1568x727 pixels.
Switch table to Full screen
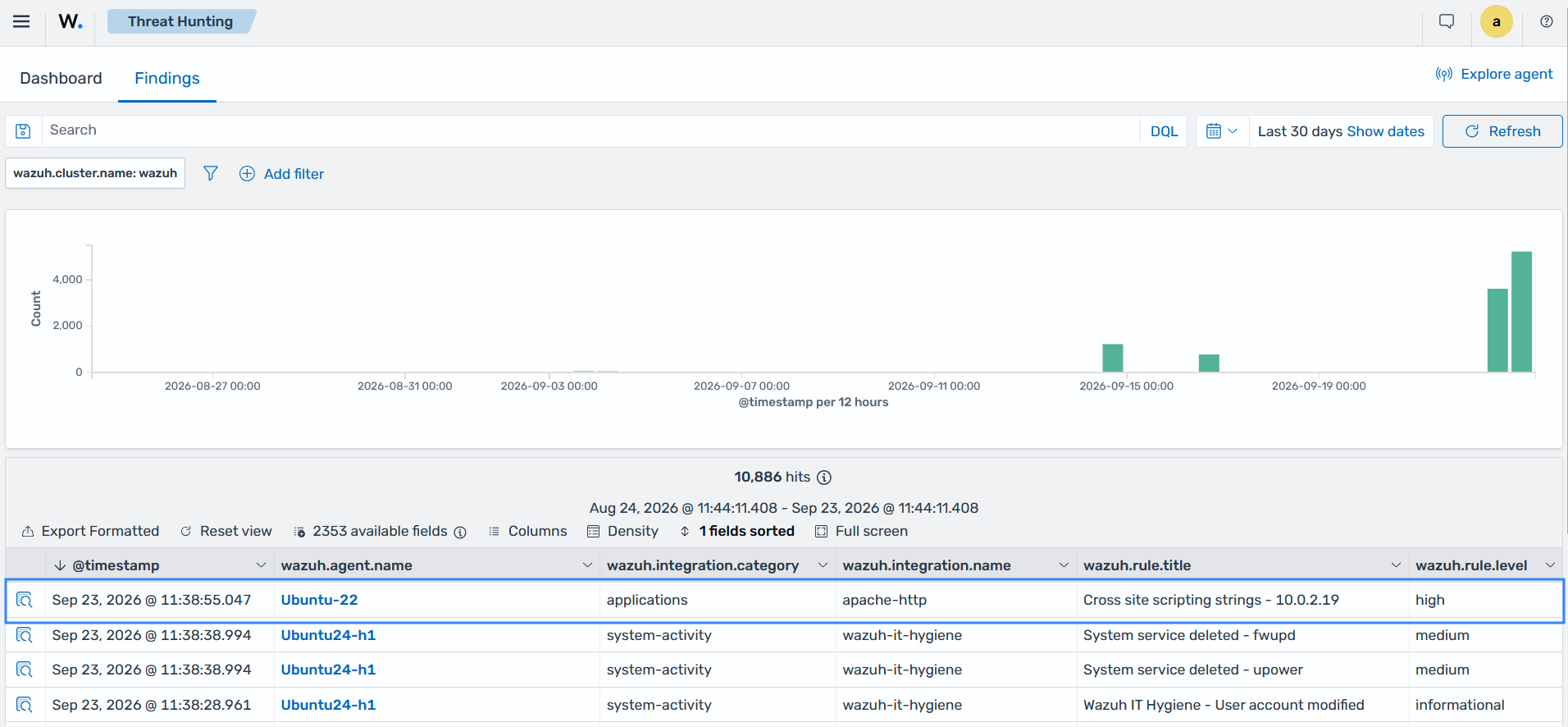[x=861, y=532]
